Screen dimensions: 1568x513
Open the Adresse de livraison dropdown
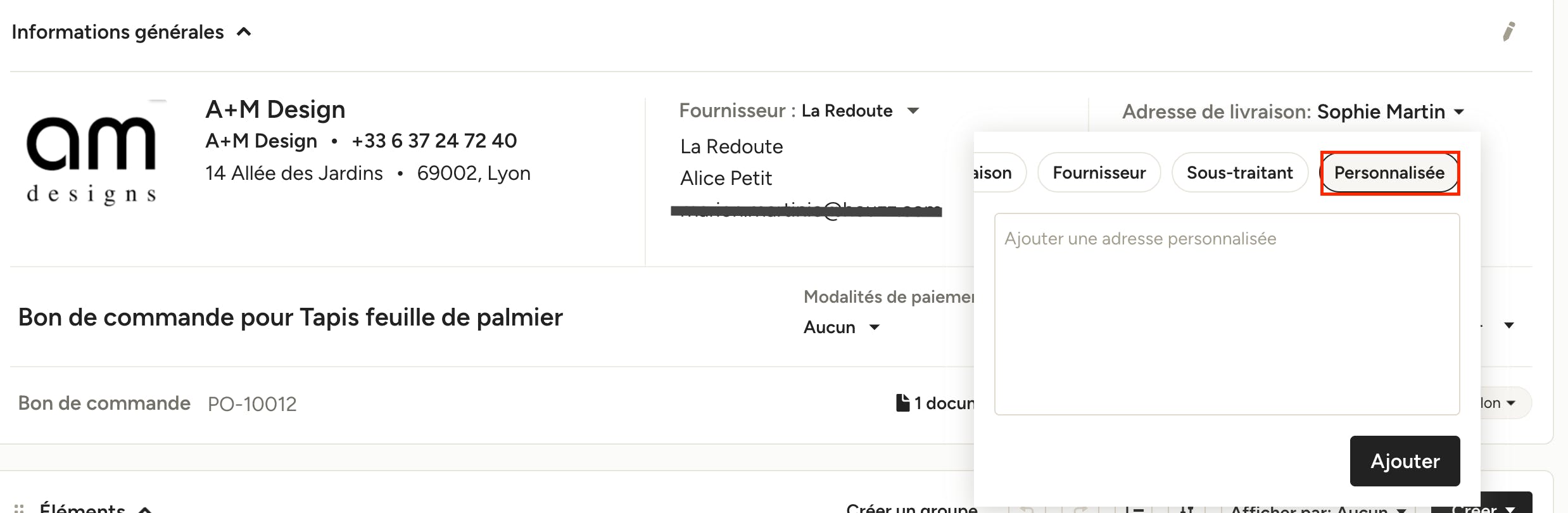pyautogui.click(x=1459, y=112)
